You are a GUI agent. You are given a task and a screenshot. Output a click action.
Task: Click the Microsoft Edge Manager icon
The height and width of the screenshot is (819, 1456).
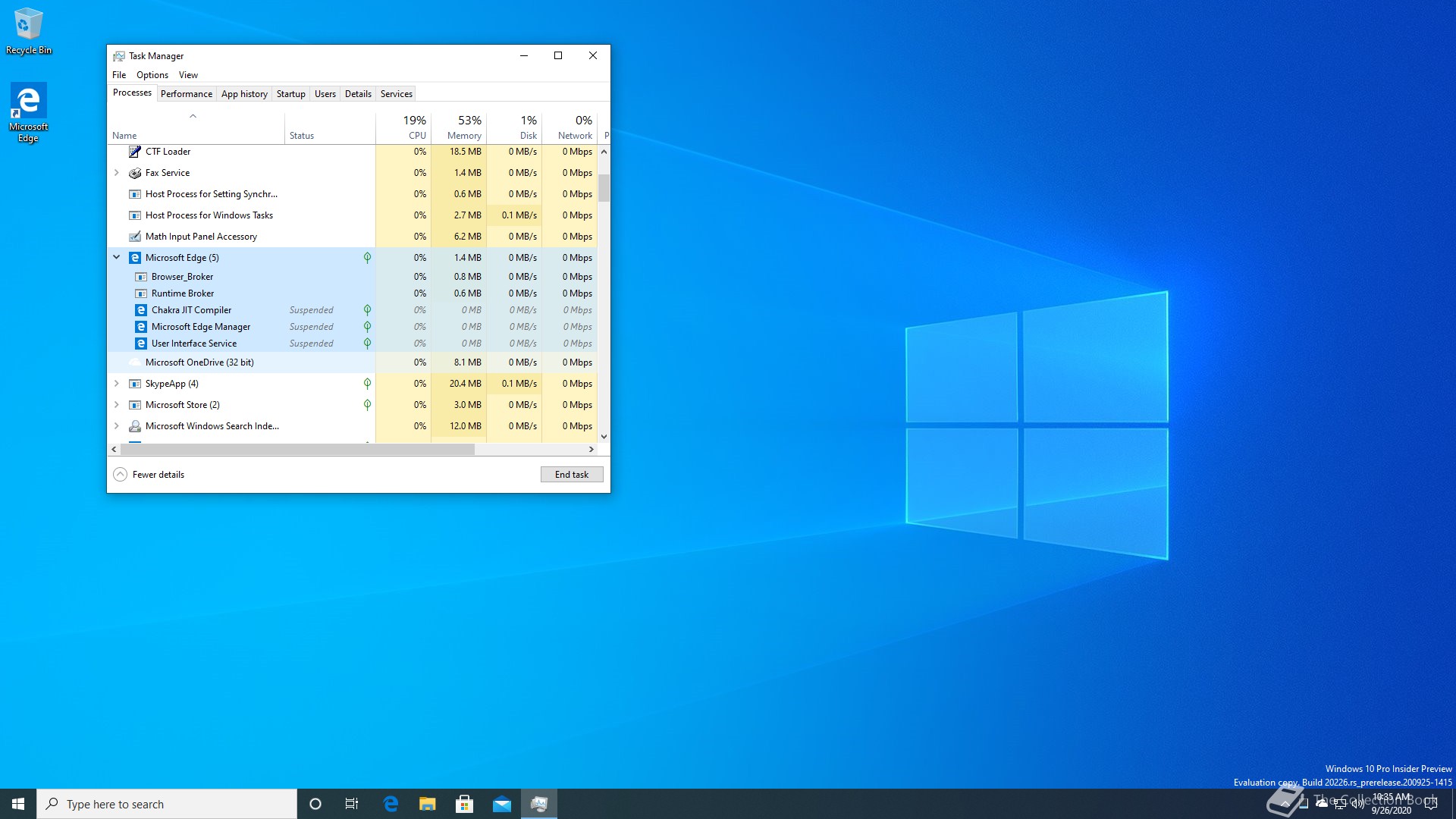coord(141,327)
